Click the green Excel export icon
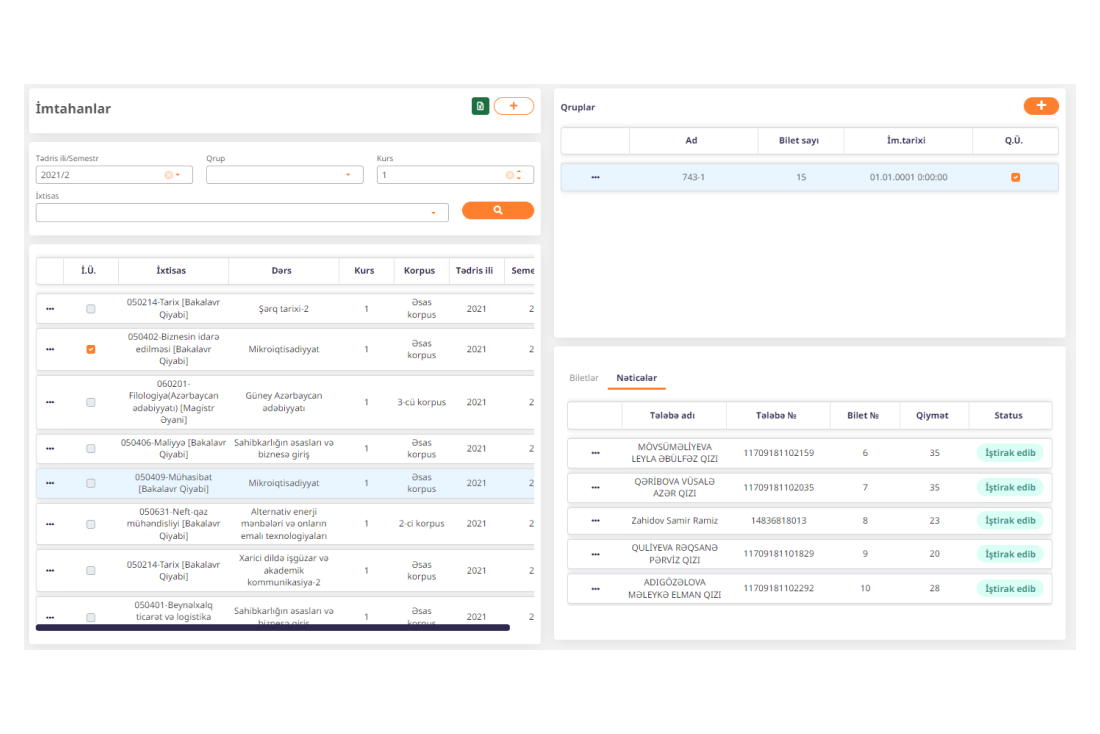The height and width of the screenshot is (734, 1100). 480,106
